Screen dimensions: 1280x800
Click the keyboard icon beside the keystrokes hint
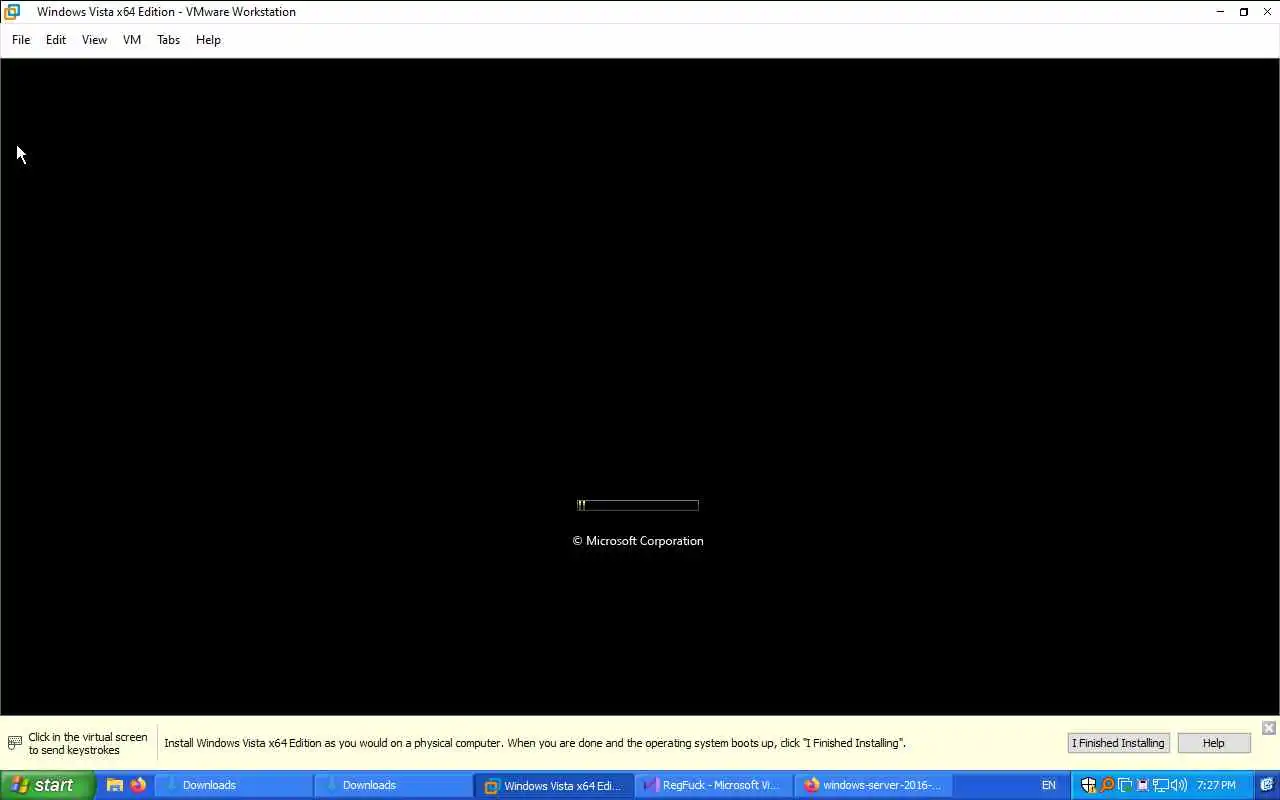tap(15, 743)
